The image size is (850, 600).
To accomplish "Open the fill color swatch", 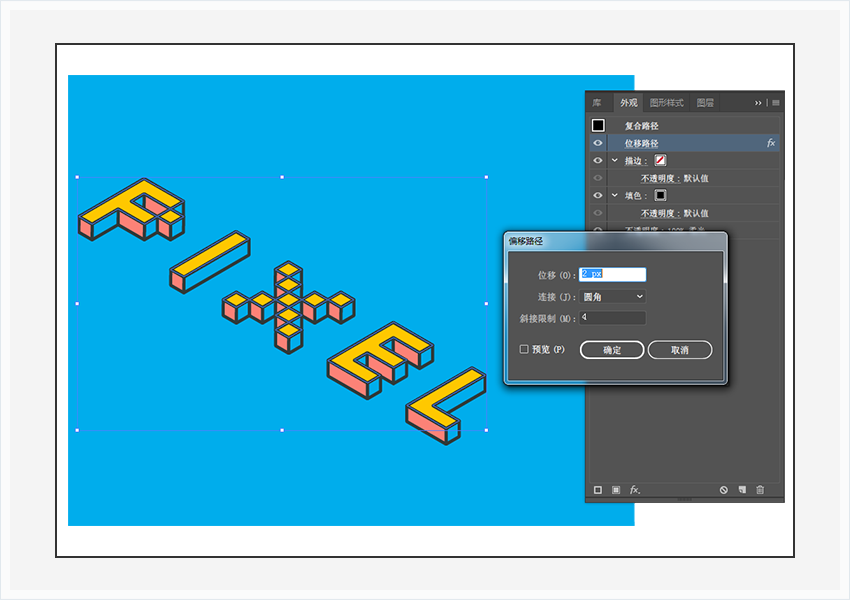I will point(660,195).
